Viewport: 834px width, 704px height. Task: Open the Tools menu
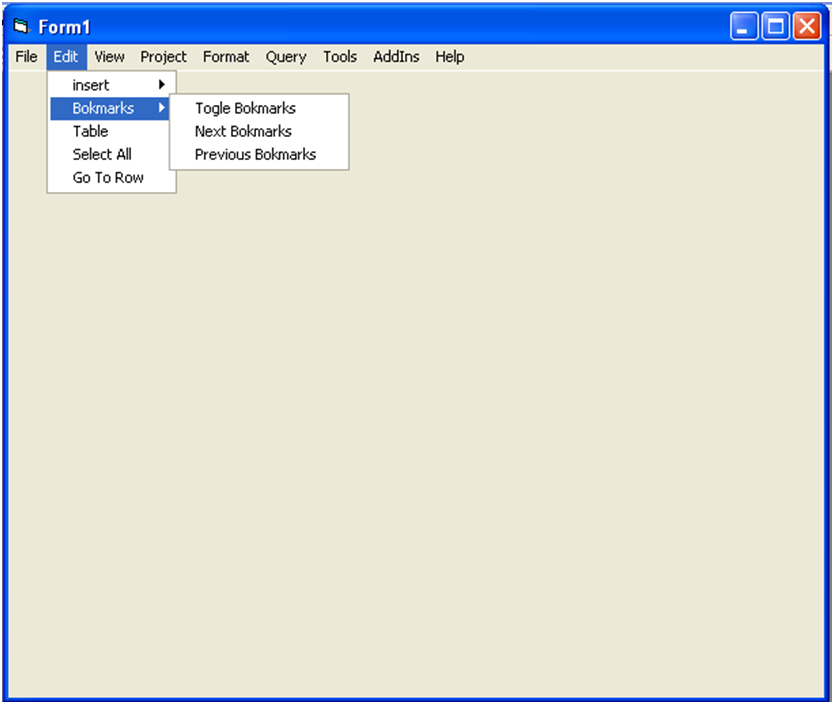tap(340, 57)
